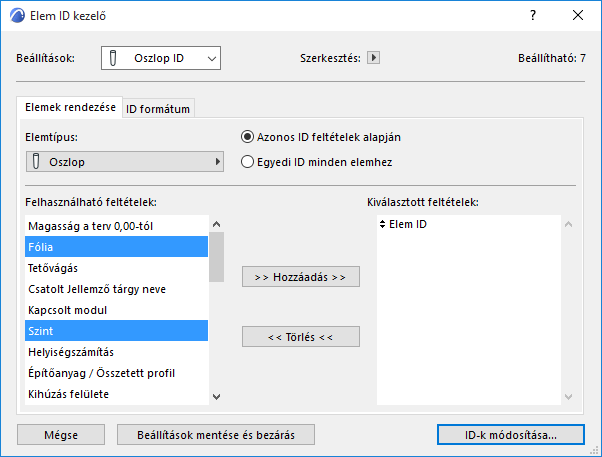Choose Kapcsolt modul from the list
The height and width of the screenshot is (457, 602).
click(x=116, y=309)
